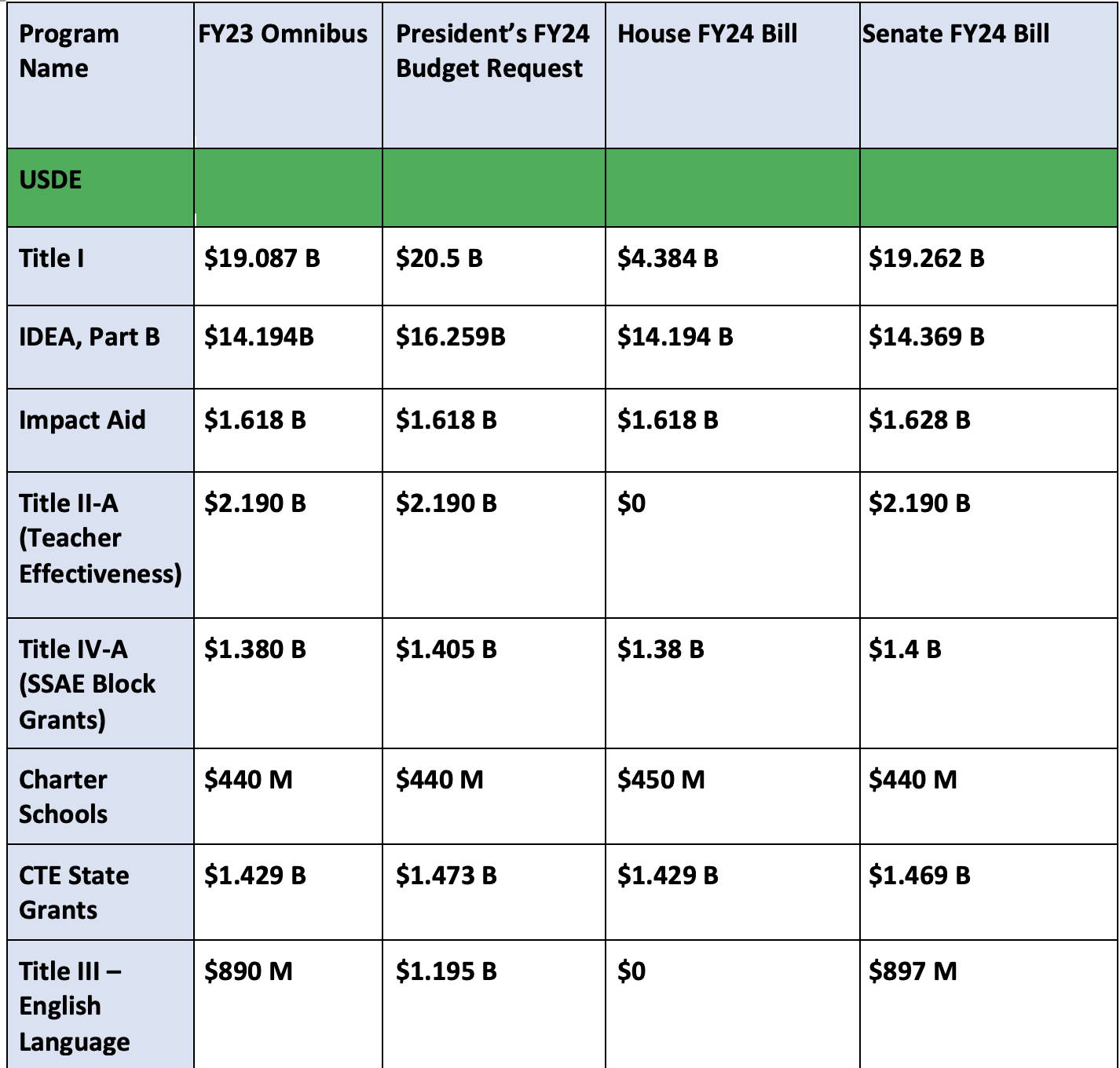
Task: Click the House FY24 Bill header
Action: pyautogui.click(x=733, y=75)
